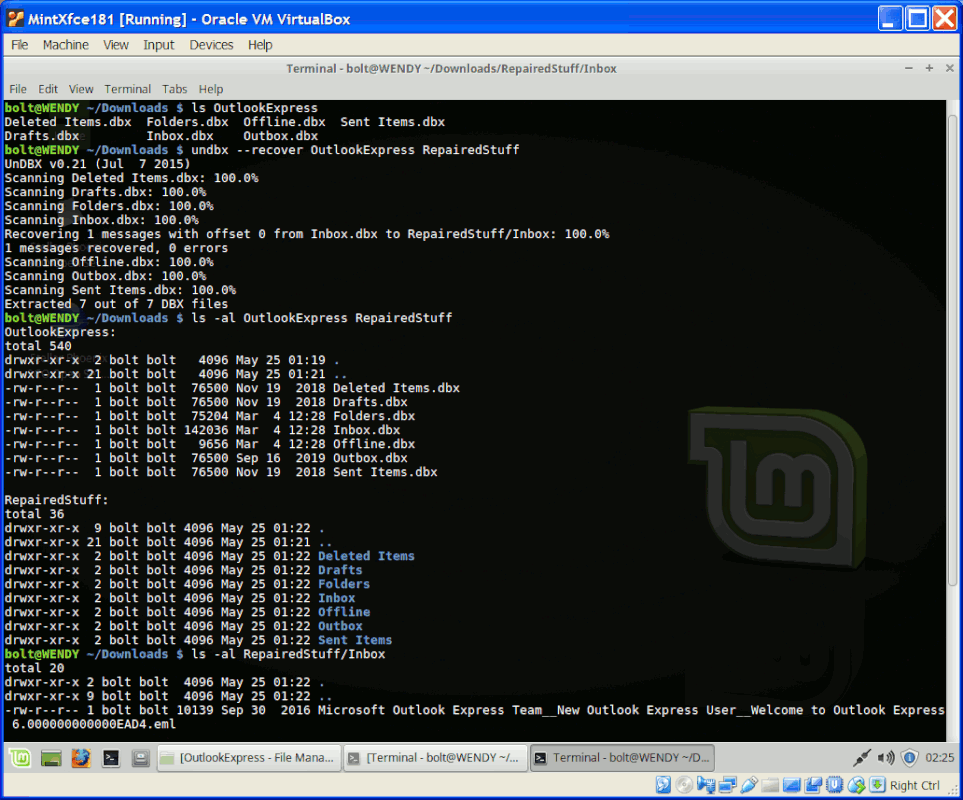
Task: Switch to the bracketed Terminal taskbar window
Action: tap(435, 758)
